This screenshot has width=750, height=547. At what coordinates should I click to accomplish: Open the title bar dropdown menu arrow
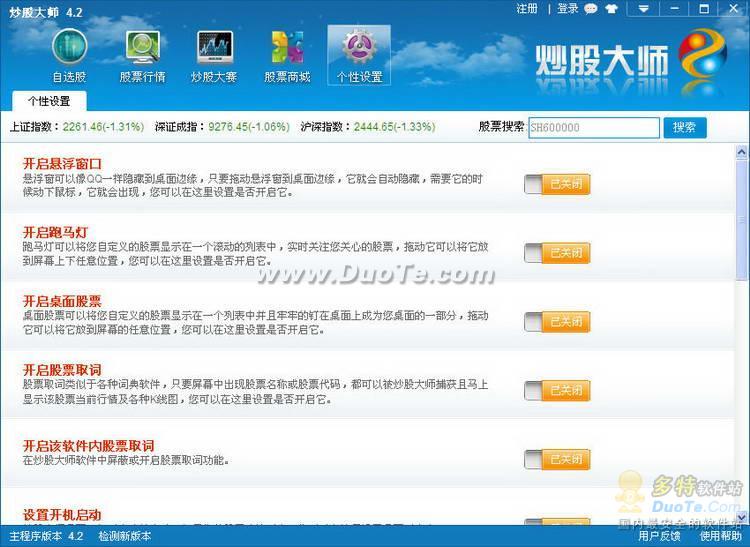(643, 9)
